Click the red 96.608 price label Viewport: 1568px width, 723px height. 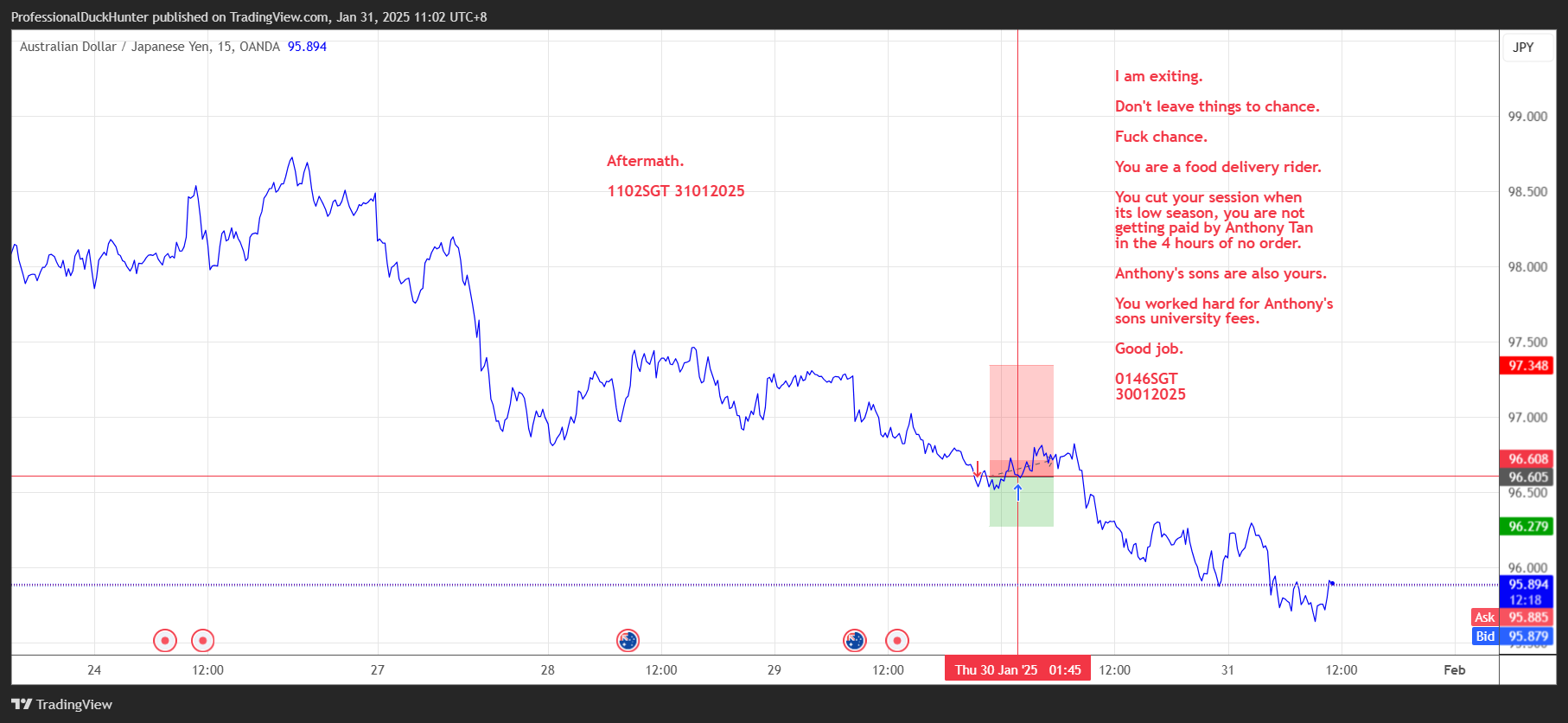pyautogui.click(x=1527, y=459)
